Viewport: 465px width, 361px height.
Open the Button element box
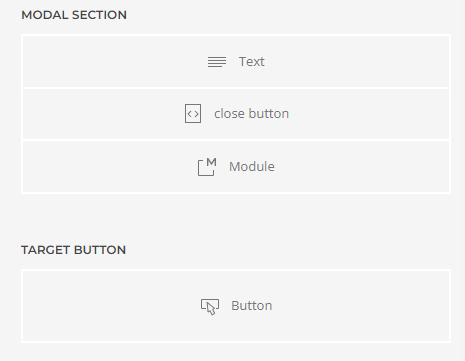click(x=236, y=306)
